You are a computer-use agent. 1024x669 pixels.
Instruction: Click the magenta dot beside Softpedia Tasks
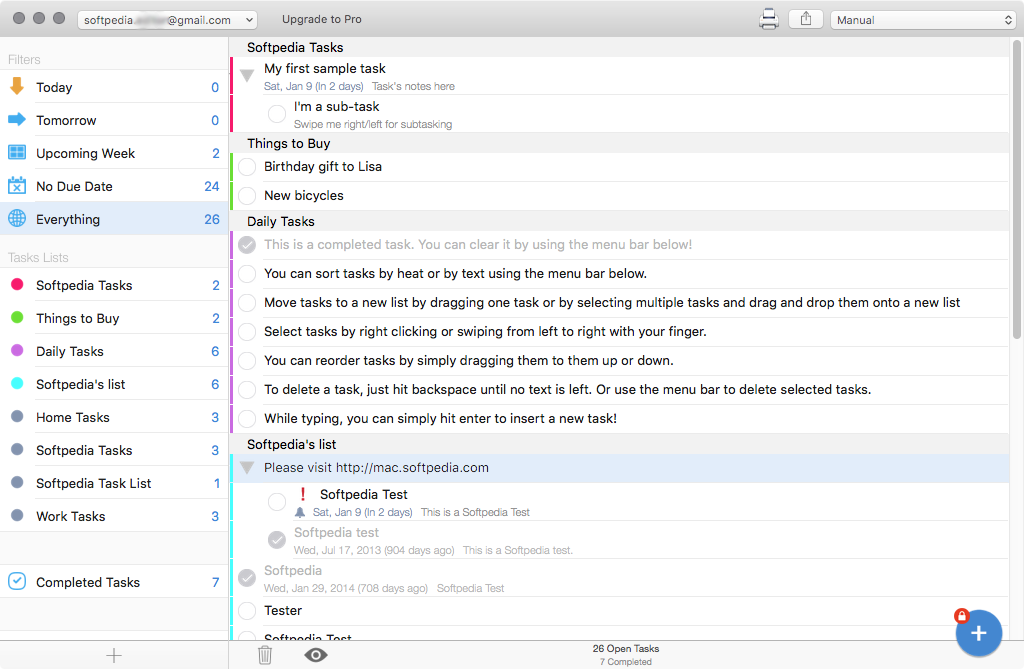(x=18, y=284)
